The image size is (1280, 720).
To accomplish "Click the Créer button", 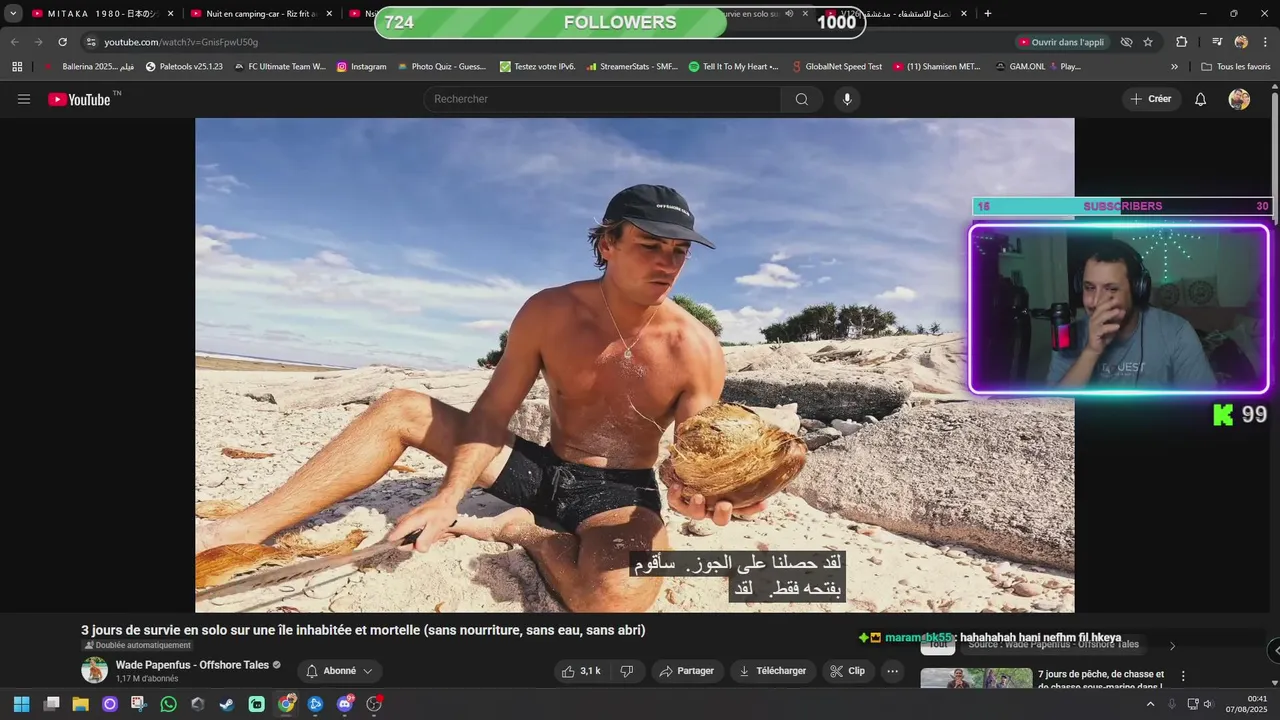I will (x=1151, y=99).
